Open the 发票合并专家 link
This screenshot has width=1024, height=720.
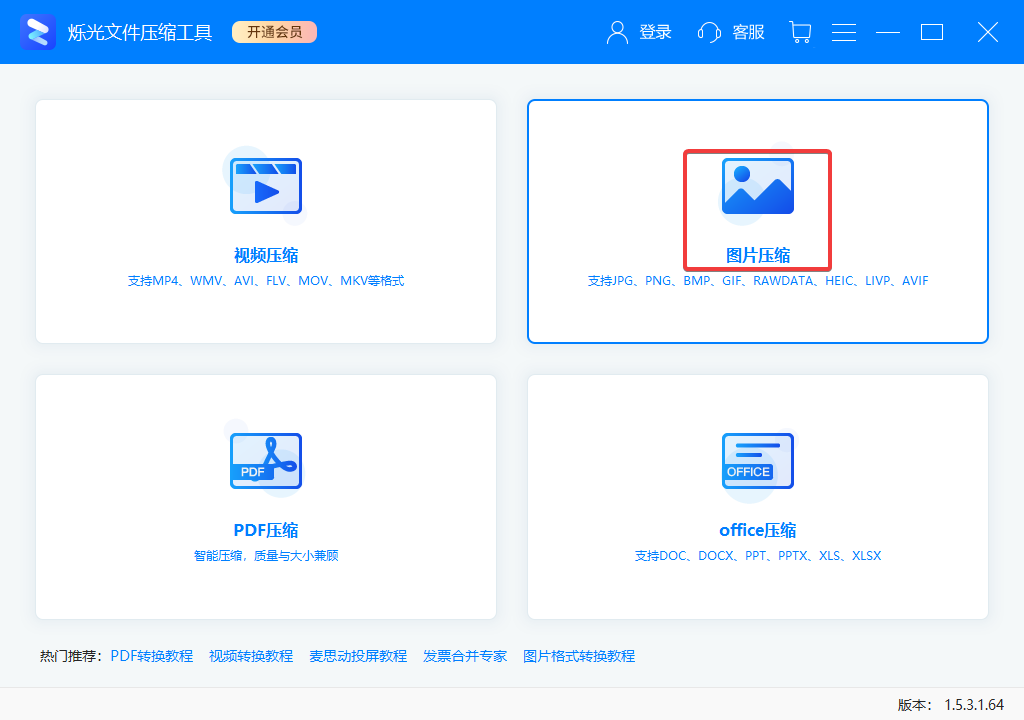(x=465, y=655)
